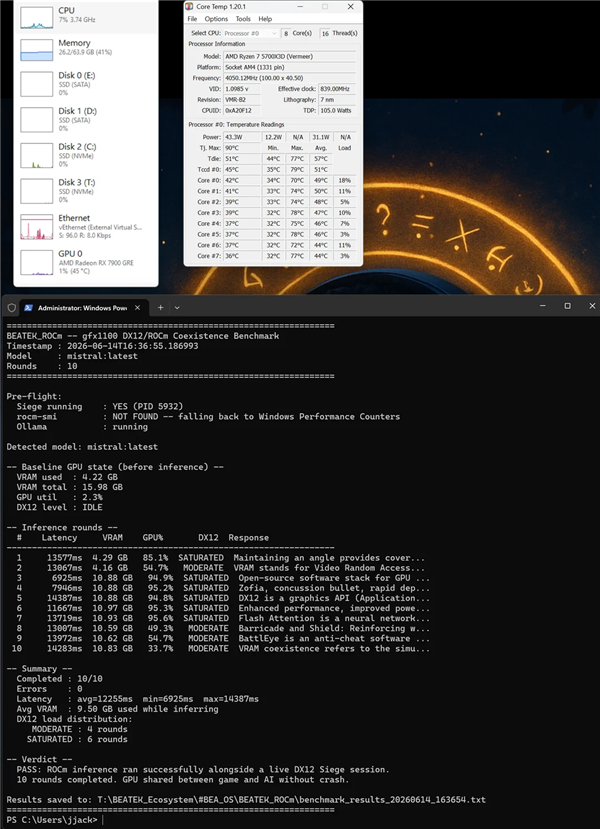Image resolution: width=600 pixels, height=829 pixels.
Task: Click the VID value 1.0985 v
Action: click(x=242, y=89)
